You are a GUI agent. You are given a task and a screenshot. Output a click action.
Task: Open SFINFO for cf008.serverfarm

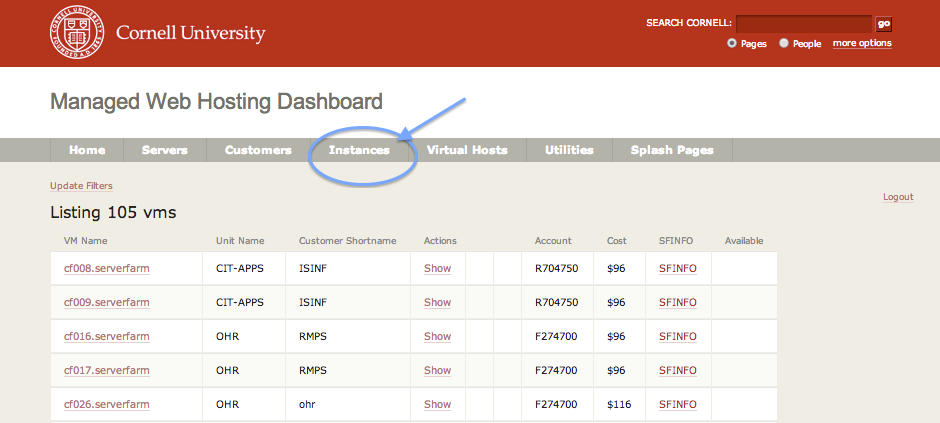coord(677,268)
